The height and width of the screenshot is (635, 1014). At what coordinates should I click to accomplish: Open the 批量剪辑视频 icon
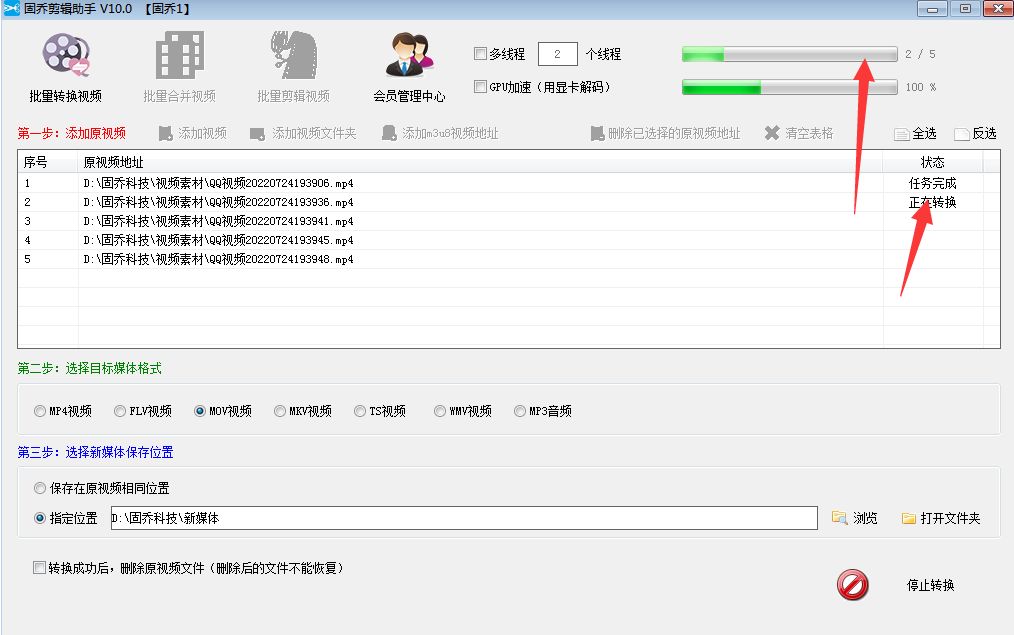click(x=294, y=55)
